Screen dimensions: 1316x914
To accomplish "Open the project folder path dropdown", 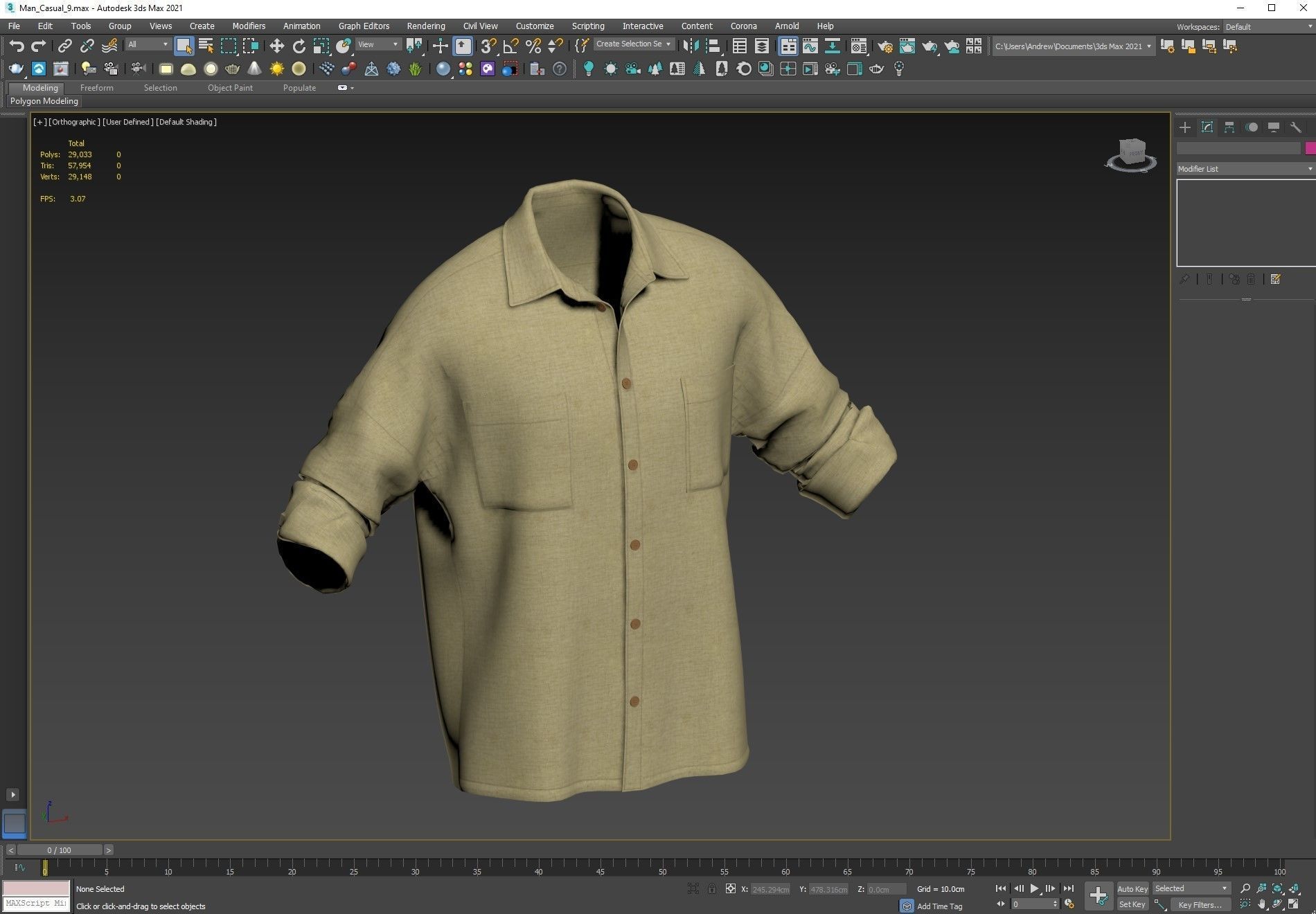I will (1074, 46).
